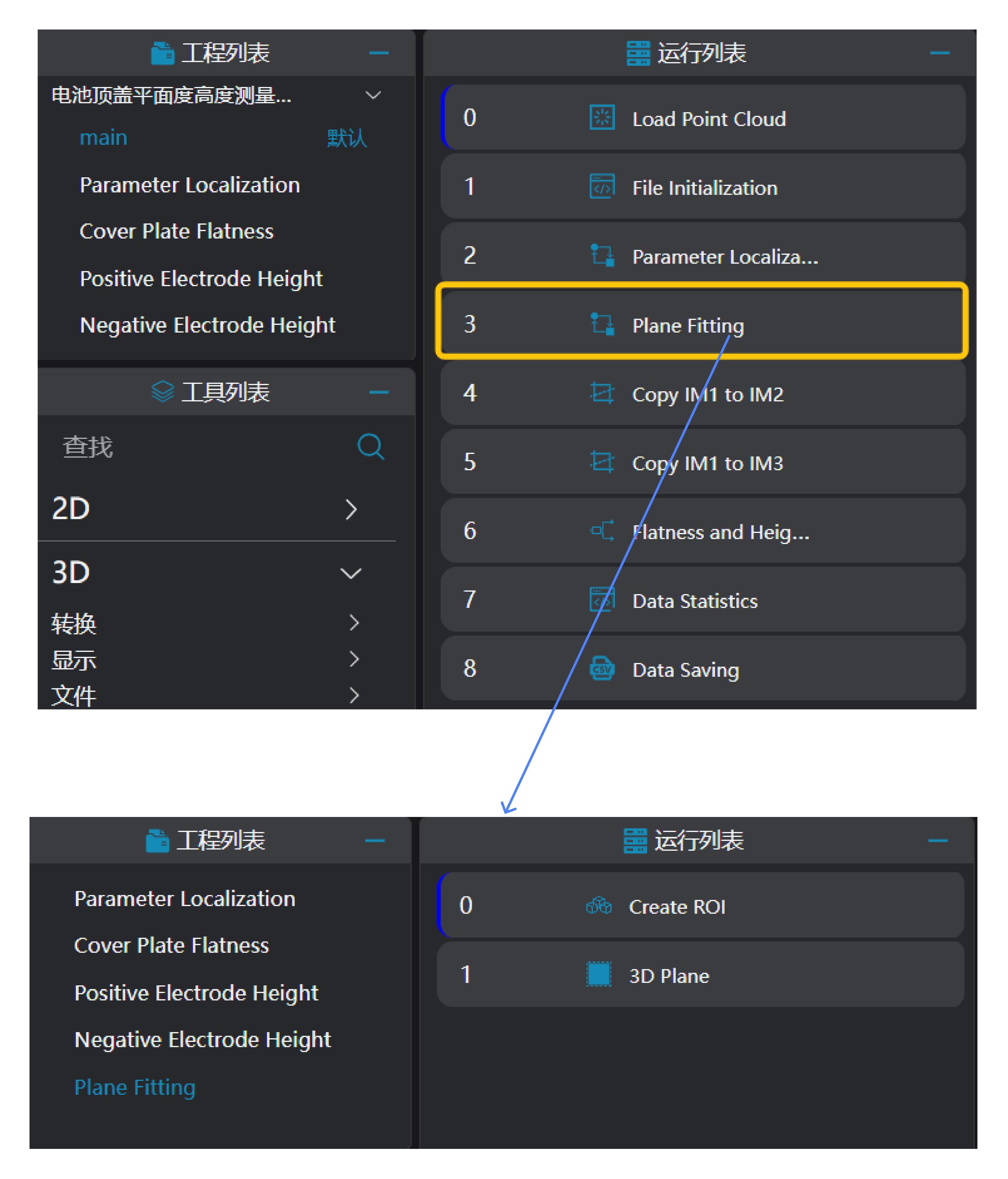
Task: Expand the 2D tool category
Action: [351, 509]
